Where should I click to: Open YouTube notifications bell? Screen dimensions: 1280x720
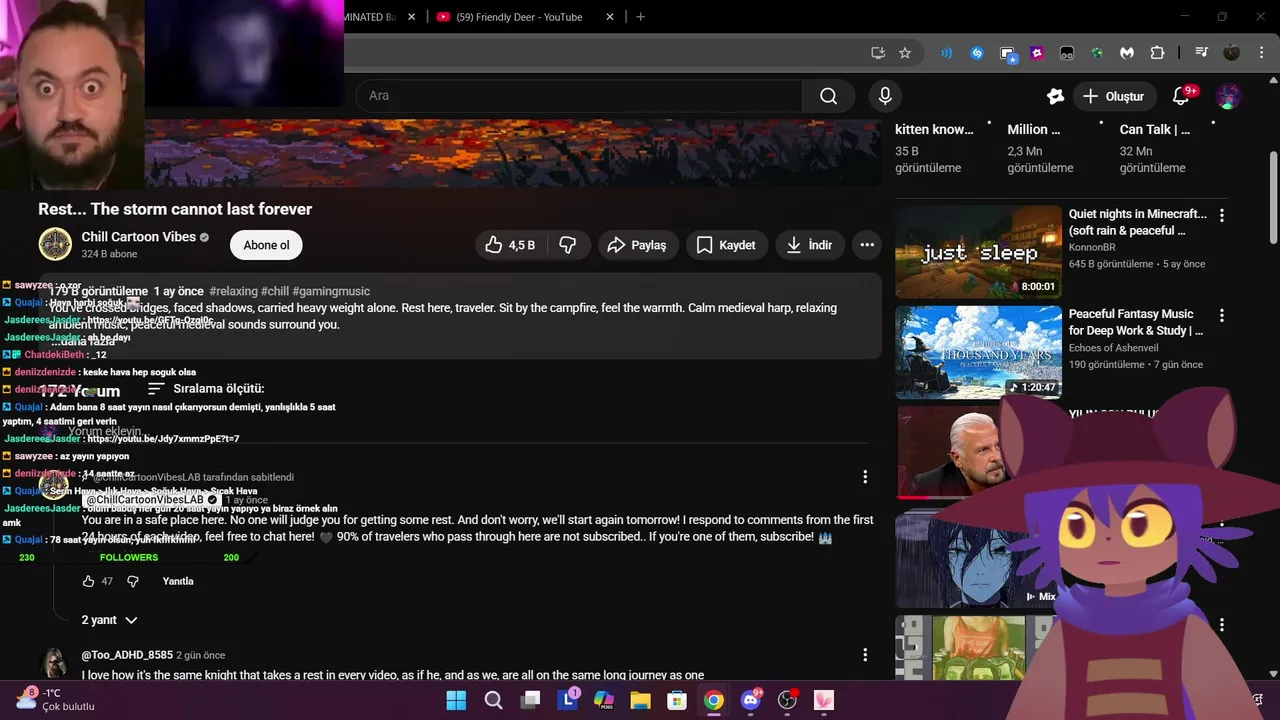[1181, 96]
